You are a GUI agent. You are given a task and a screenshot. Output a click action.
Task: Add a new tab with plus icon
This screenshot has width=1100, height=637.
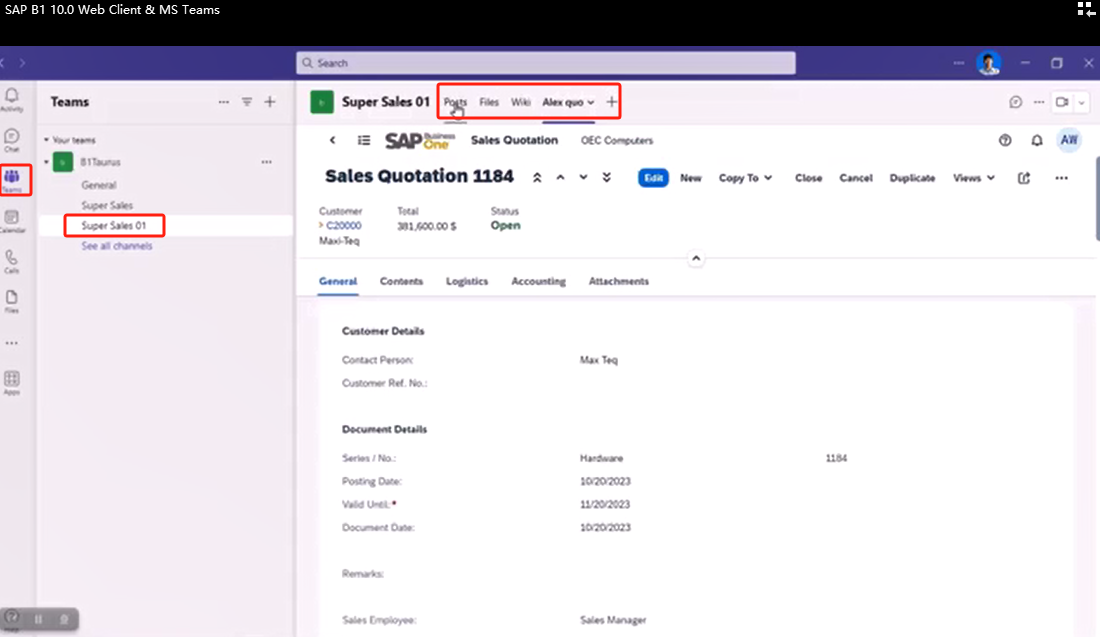(612, 102)
